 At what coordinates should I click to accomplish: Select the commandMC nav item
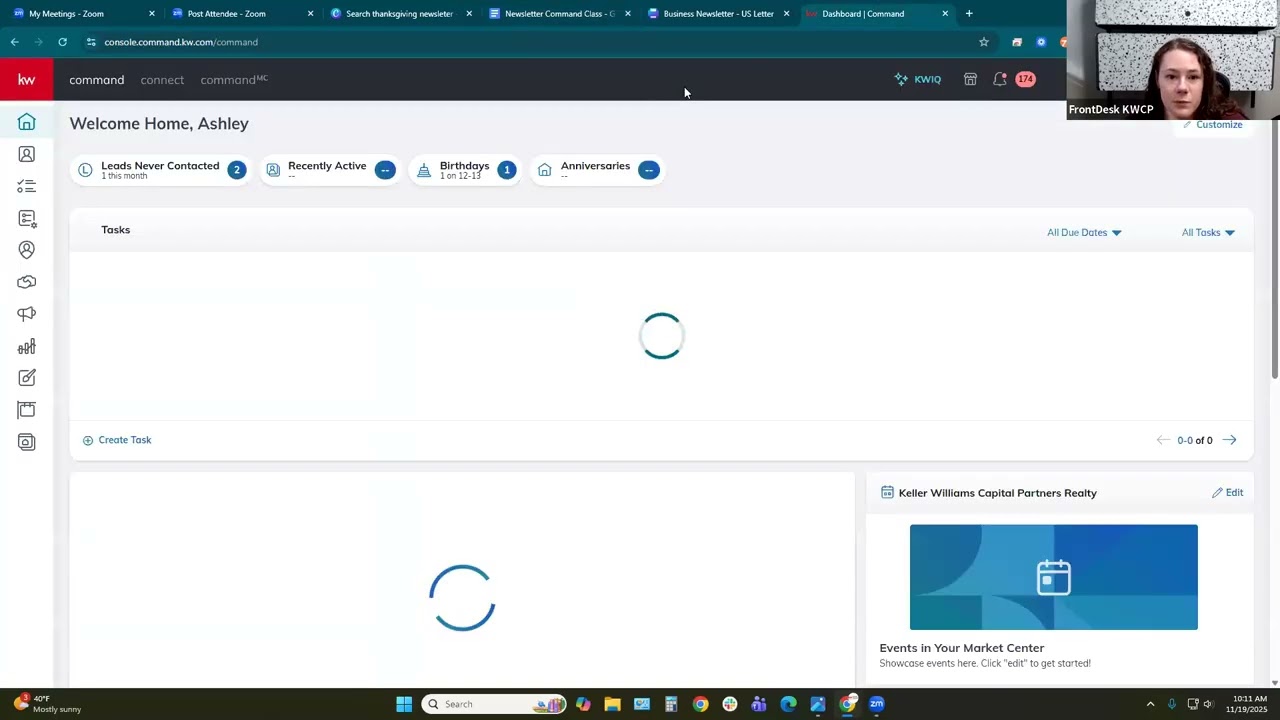[234, 80]
